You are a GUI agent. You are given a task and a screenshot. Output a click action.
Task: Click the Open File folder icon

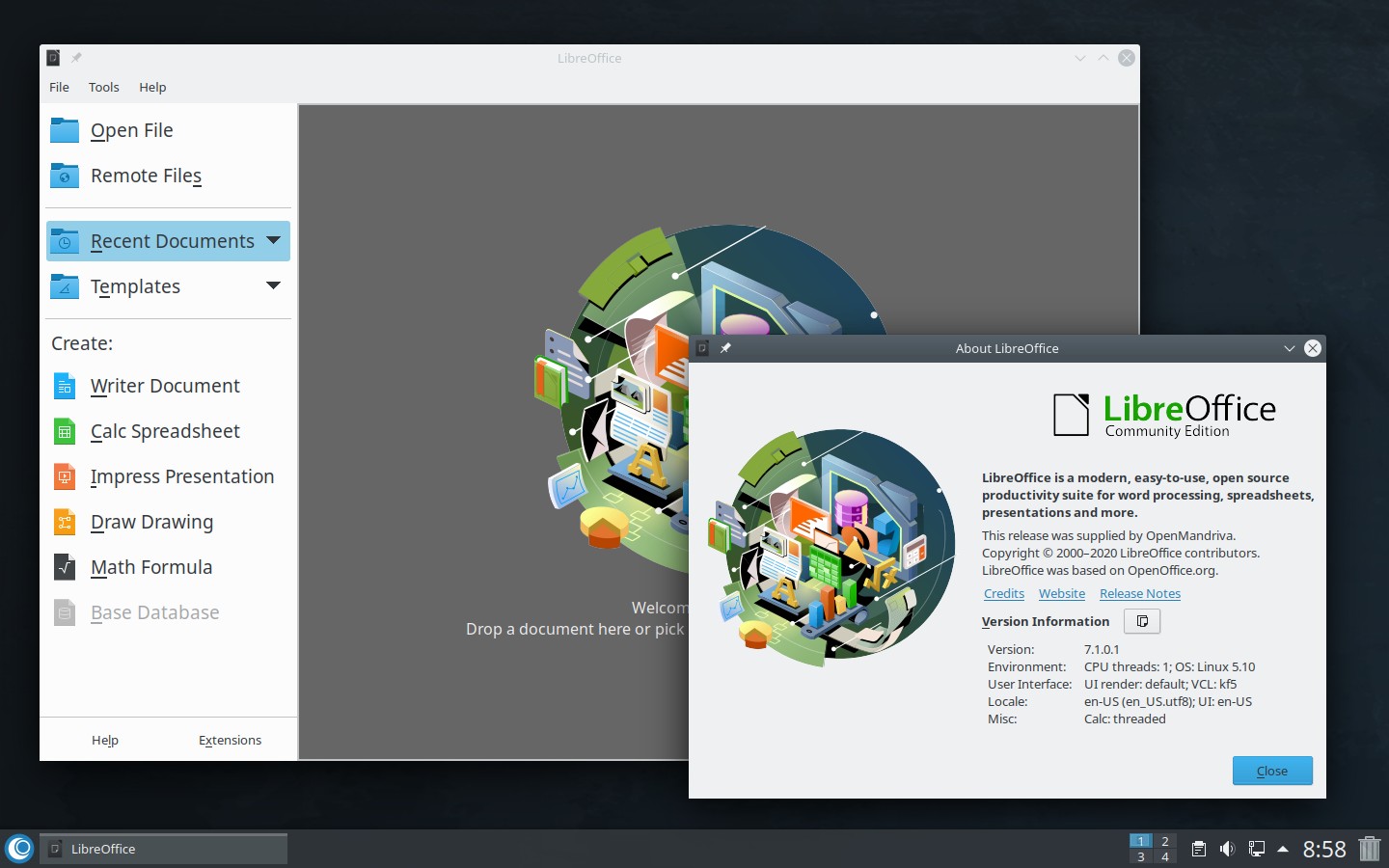pos(65,129)
